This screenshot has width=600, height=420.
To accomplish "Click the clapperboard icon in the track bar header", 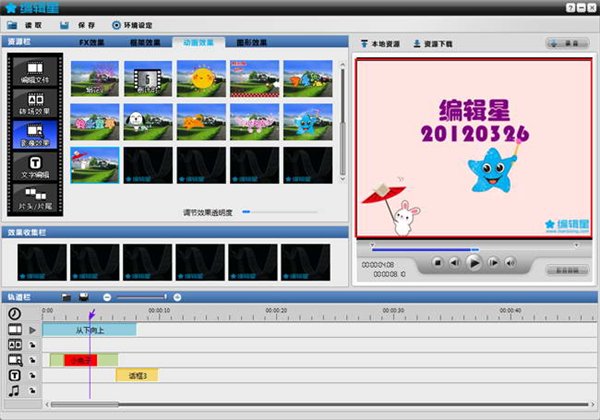I will [84, 297].
